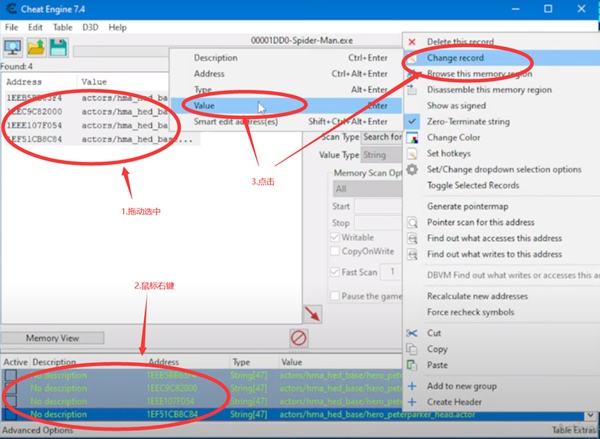Viewport: 600px width, 439px height.
Task: Open the Table menu
Action: 62,27
